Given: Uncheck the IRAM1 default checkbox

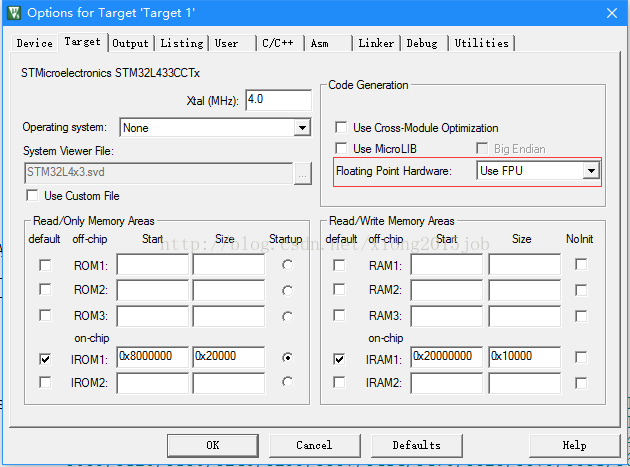Looking at the screenshot, I should [339, 359].
